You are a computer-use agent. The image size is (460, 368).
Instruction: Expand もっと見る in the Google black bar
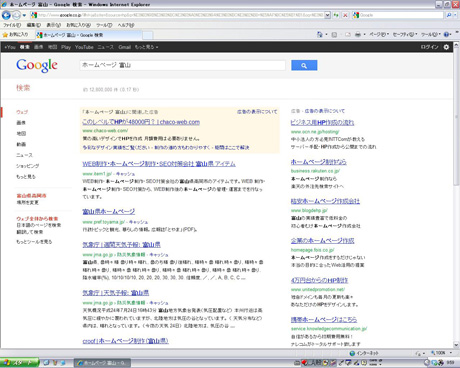pyautogui.click(x=146, y=47)
